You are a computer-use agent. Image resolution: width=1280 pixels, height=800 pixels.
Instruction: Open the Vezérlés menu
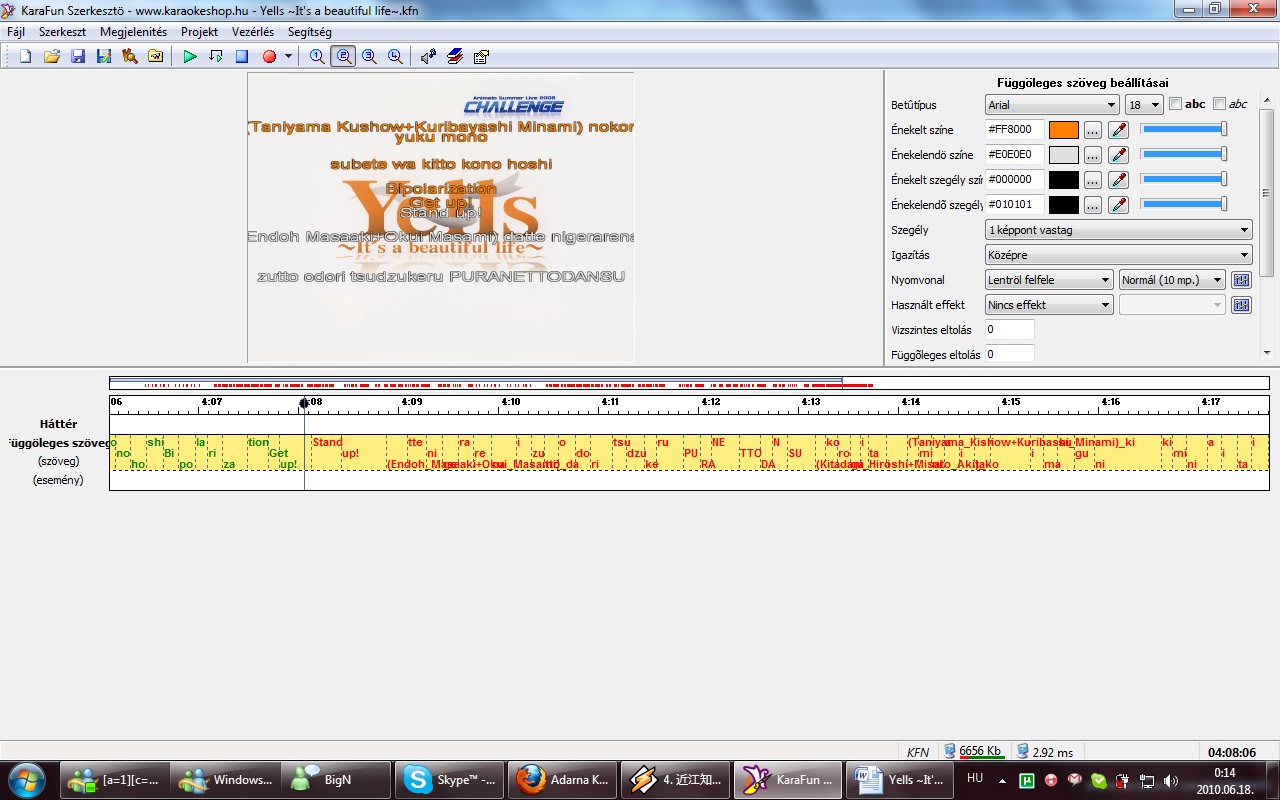(253, 32)
